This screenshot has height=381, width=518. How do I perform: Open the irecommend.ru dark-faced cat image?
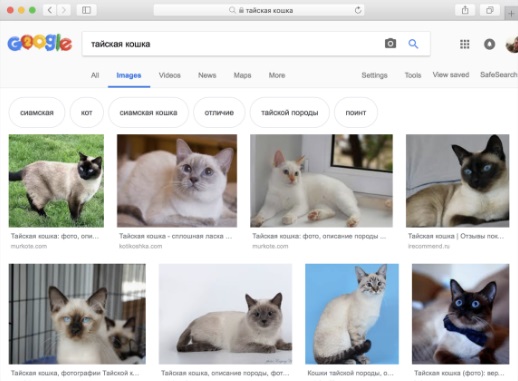[x=457, y=181]
